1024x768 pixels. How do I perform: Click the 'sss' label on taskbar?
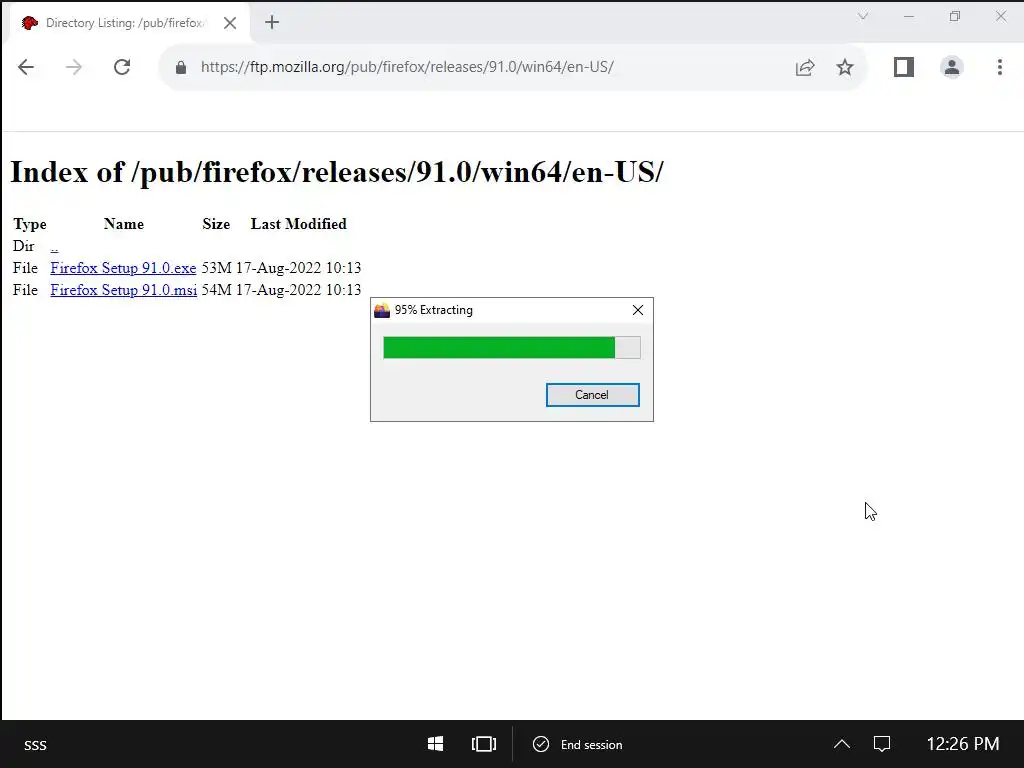[x=35, y=745]
